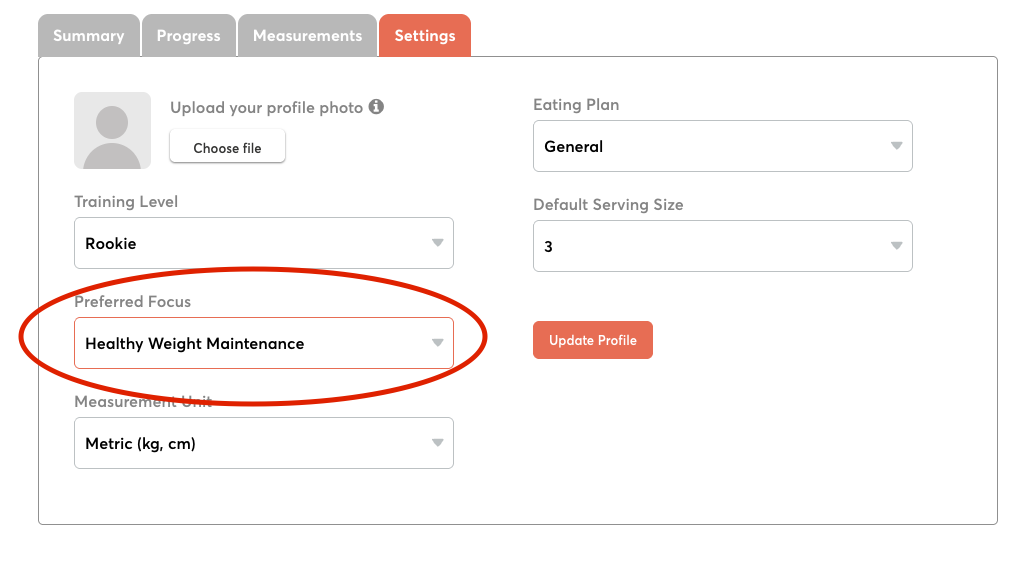The image size is (1035, 564).
Task: Go to the Measurements tab
Action: point(307,36)
